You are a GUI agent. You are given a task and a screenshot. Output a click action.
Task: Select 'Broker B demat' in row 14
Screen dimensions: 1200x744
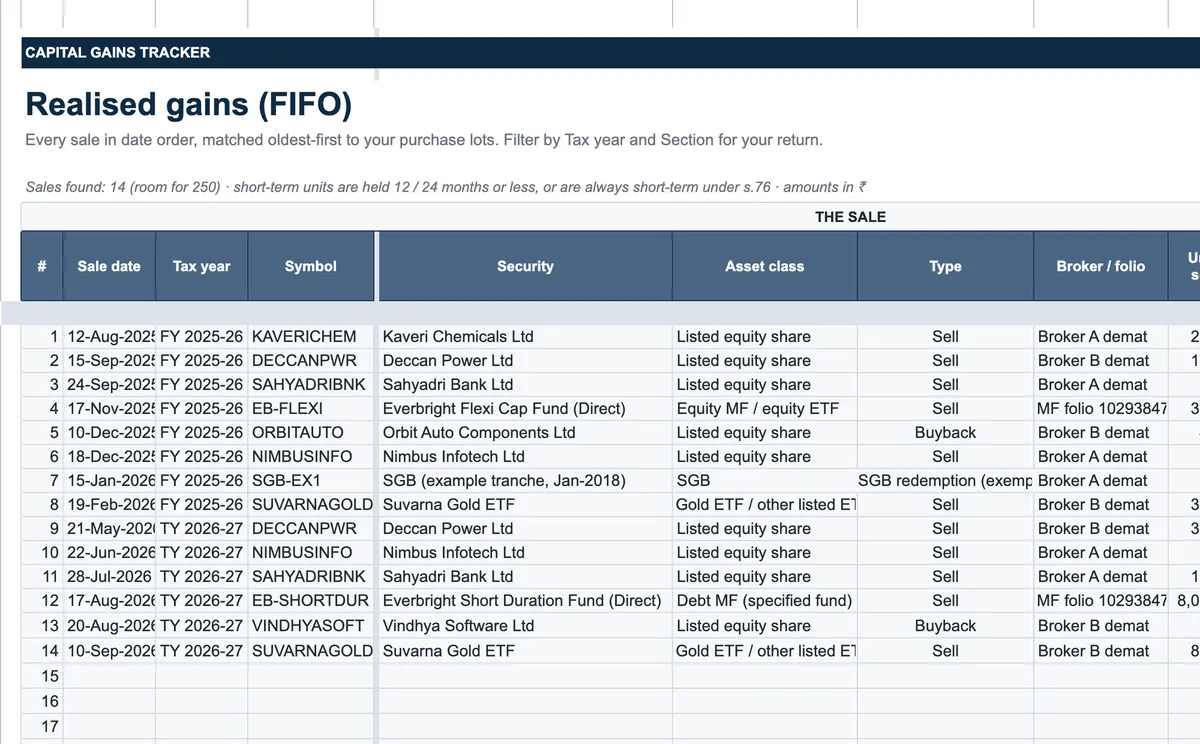1101,651
